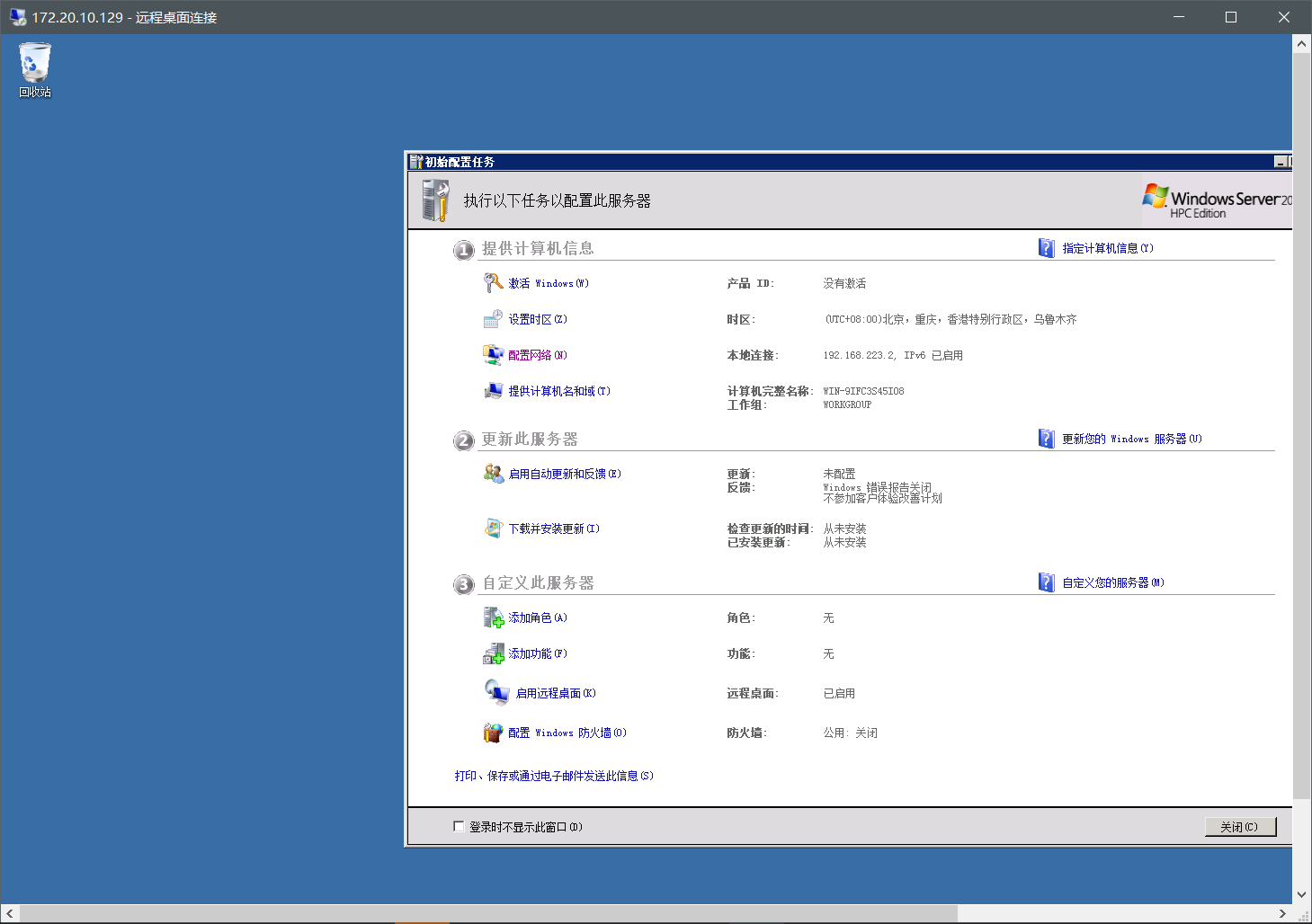Click the 设置时区 clock icon

[x=493, y=318]
